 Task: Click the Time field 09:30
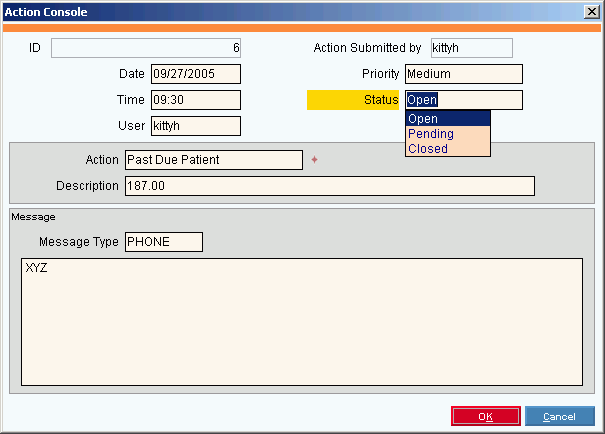tap(195, 99)
